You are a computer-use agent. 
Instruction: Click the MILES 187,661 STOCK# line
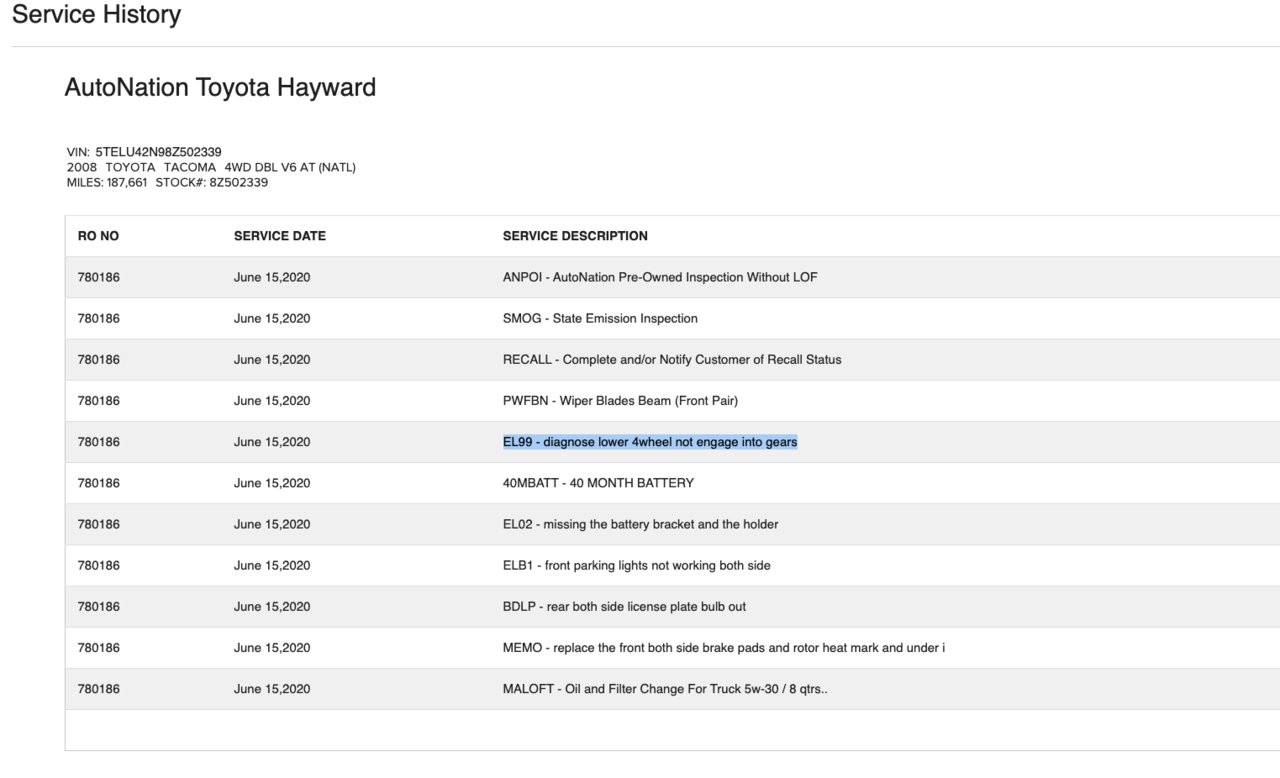(167, 182)
